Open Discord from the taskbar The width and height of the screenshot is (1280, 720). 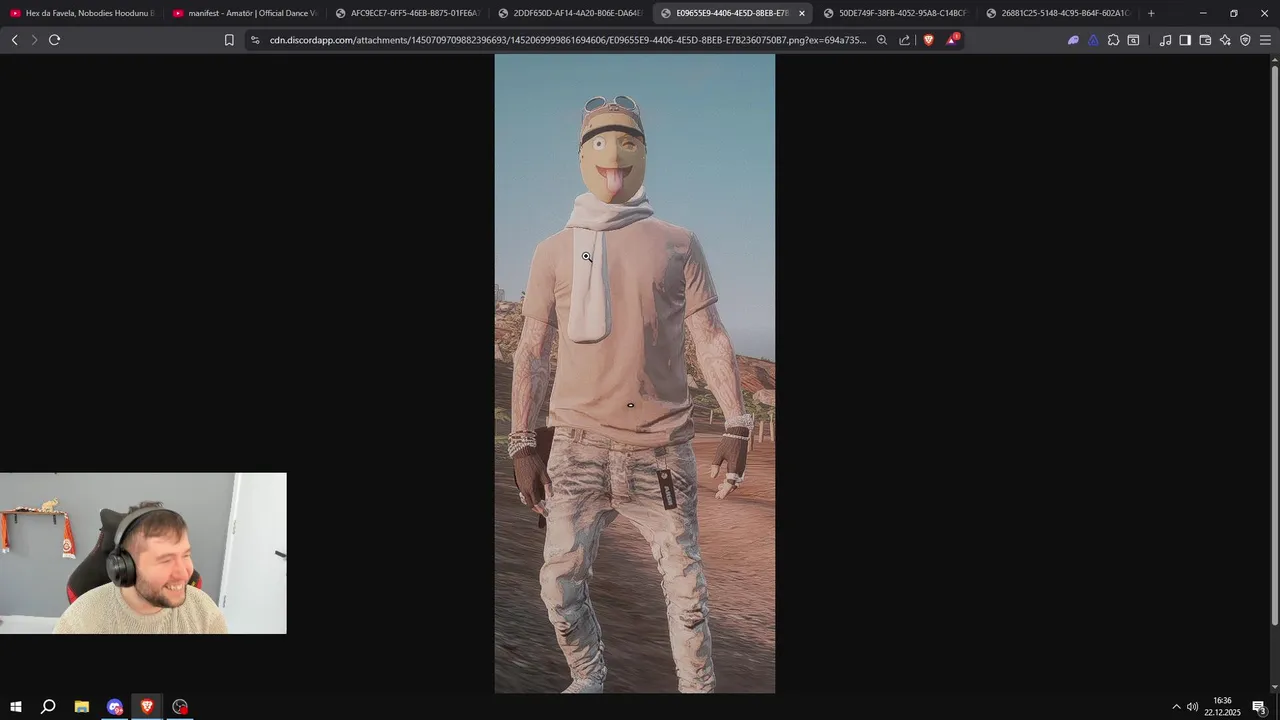tap(114, 707)
